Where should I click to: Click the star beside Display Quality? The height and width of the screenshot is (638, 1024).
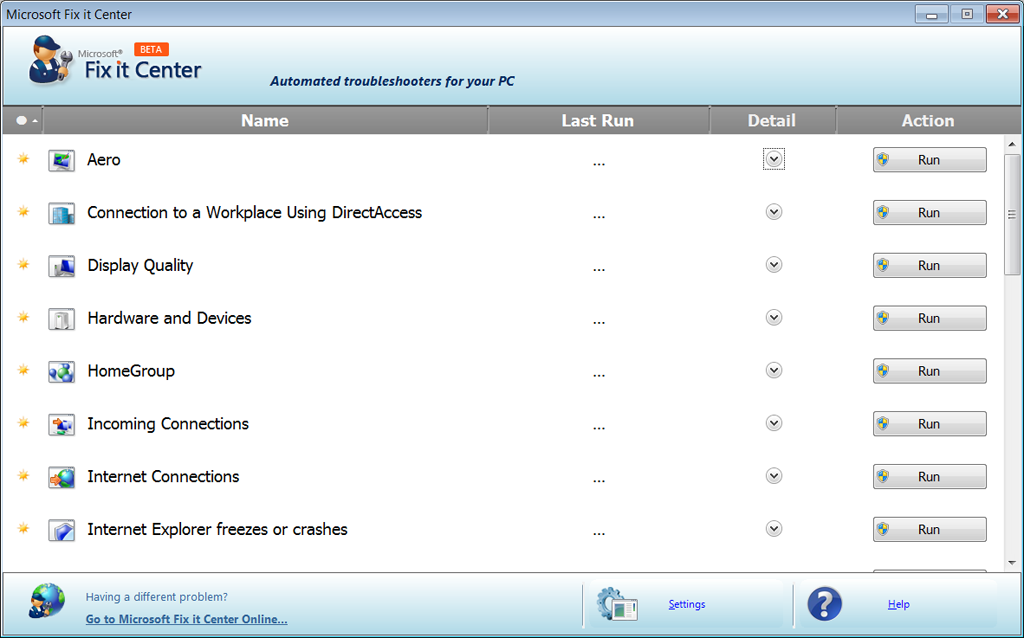(24, 264)
